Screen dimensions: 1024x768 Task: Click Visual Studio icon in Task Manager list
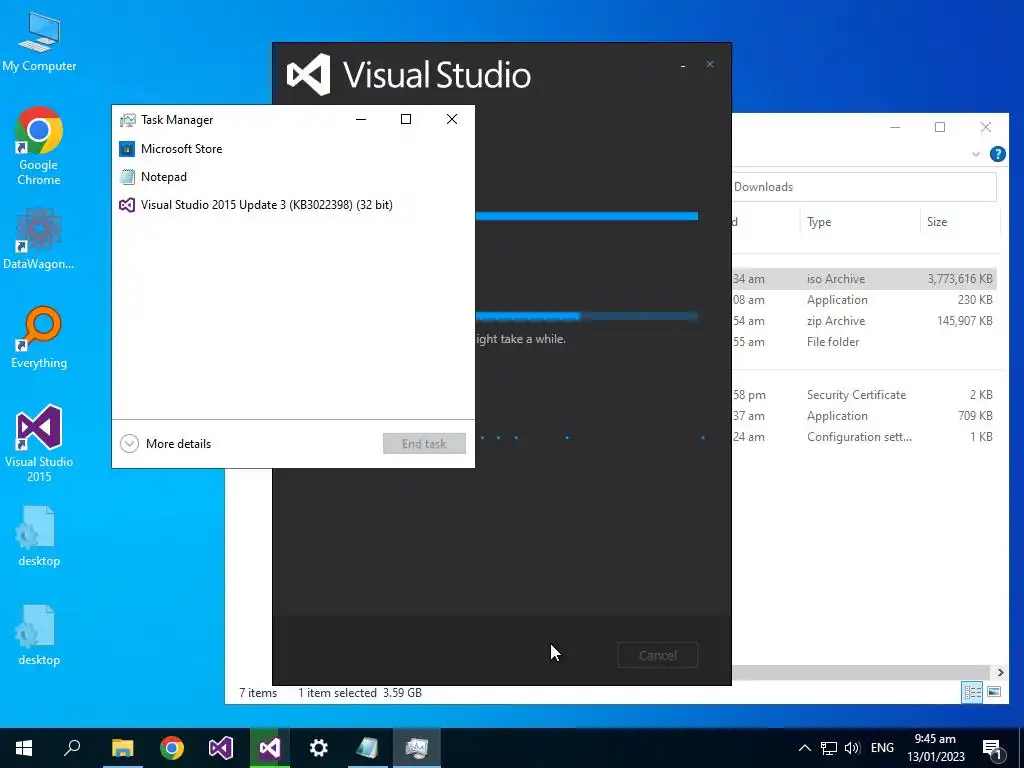tap(127, 205)
